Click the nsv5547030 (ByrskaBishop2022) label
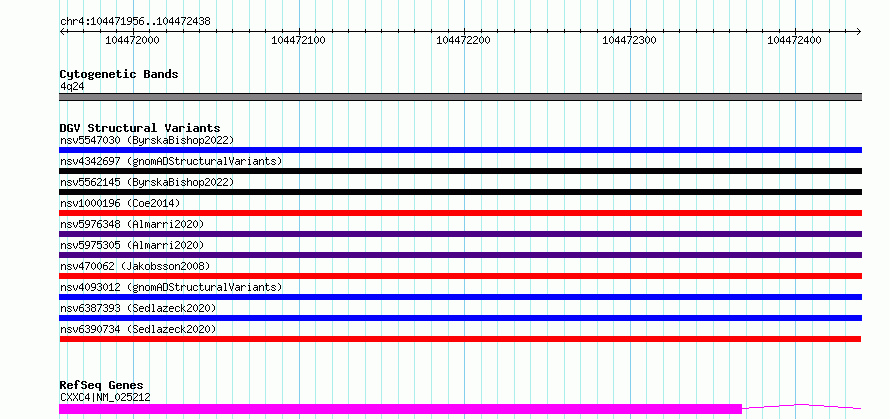This screenshot has width=890, height=419. coord(146,140)
